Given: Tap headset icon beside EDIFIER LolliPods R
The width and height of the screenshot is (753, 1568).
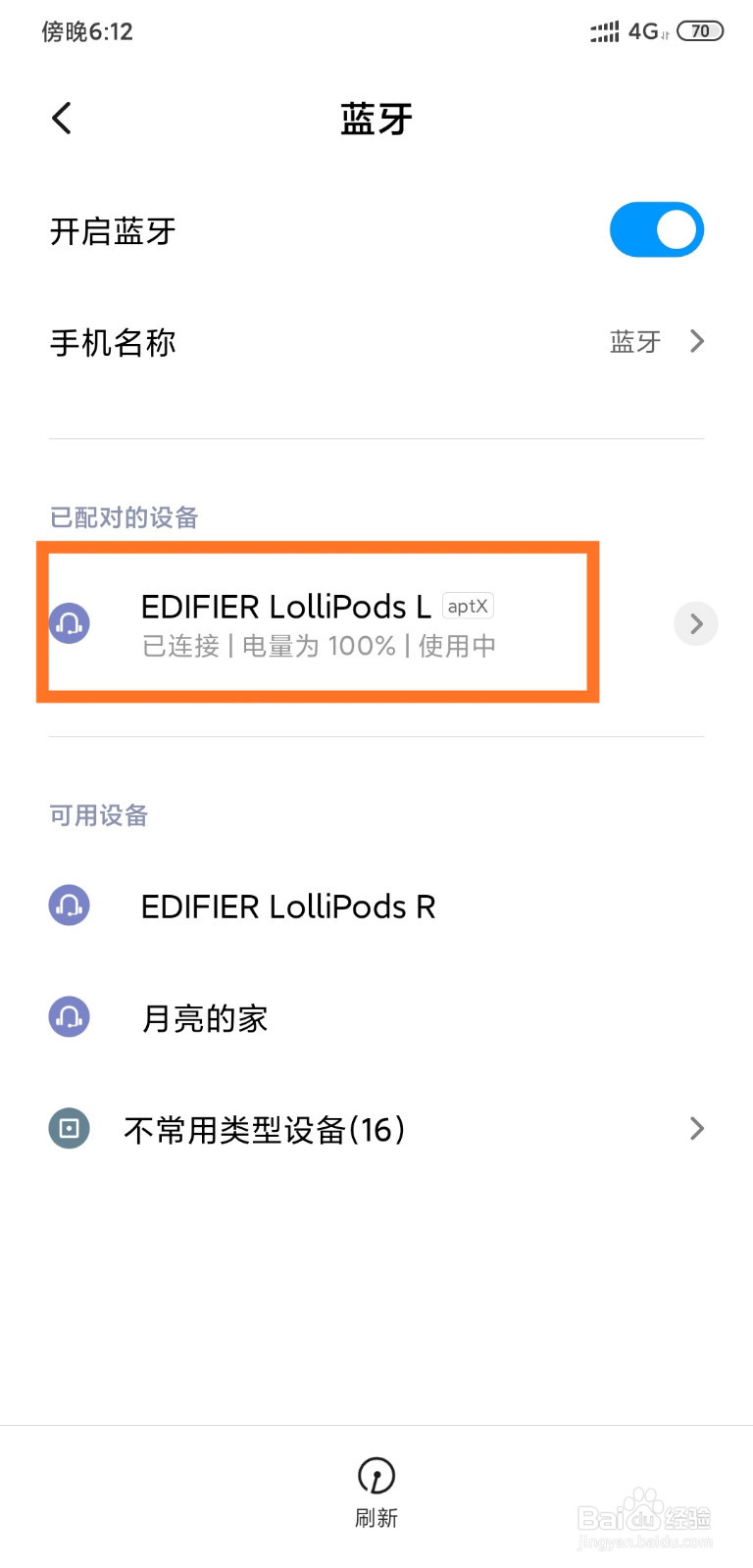Looking at the screenshot, I should tap(70, 906).
